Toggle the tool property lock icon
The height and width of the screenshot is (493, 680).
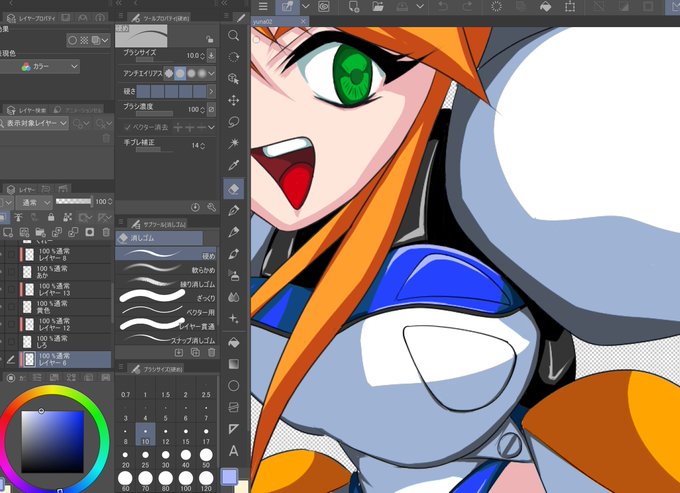click(210, 39)
